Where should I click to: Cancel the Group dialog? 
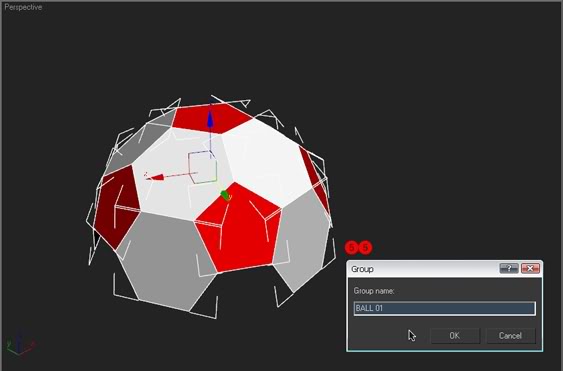[510, 335]
